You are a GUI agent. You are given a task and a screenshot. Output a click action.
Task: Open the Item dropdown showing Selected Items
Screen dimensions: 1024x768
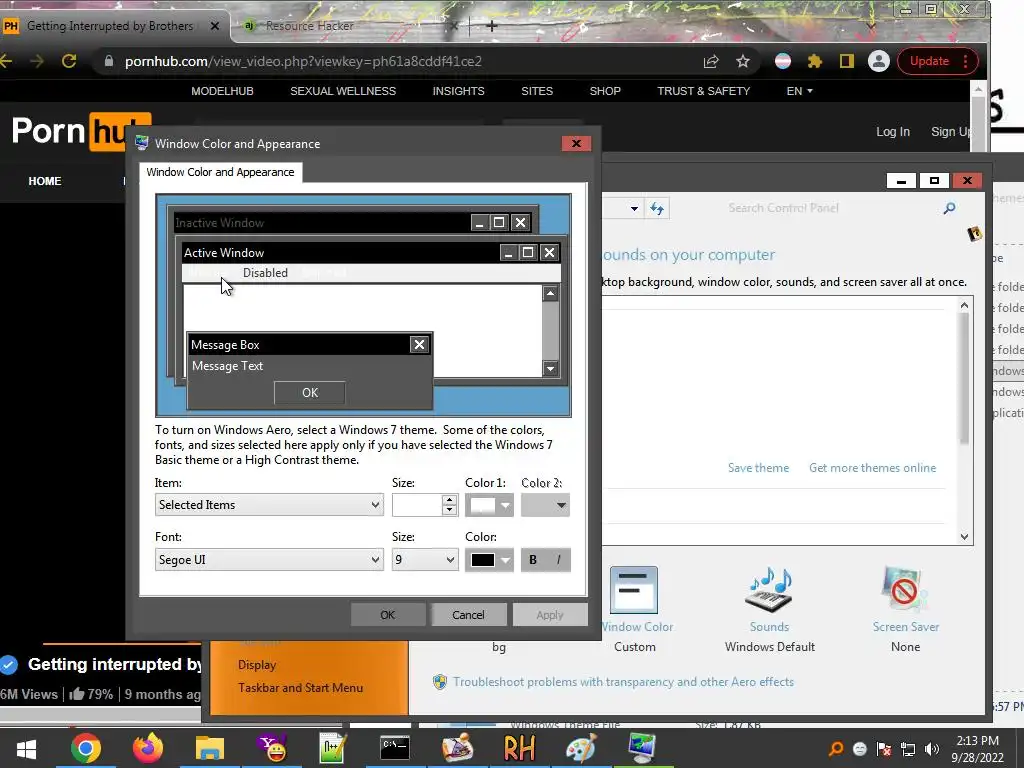tap(268, 505)
